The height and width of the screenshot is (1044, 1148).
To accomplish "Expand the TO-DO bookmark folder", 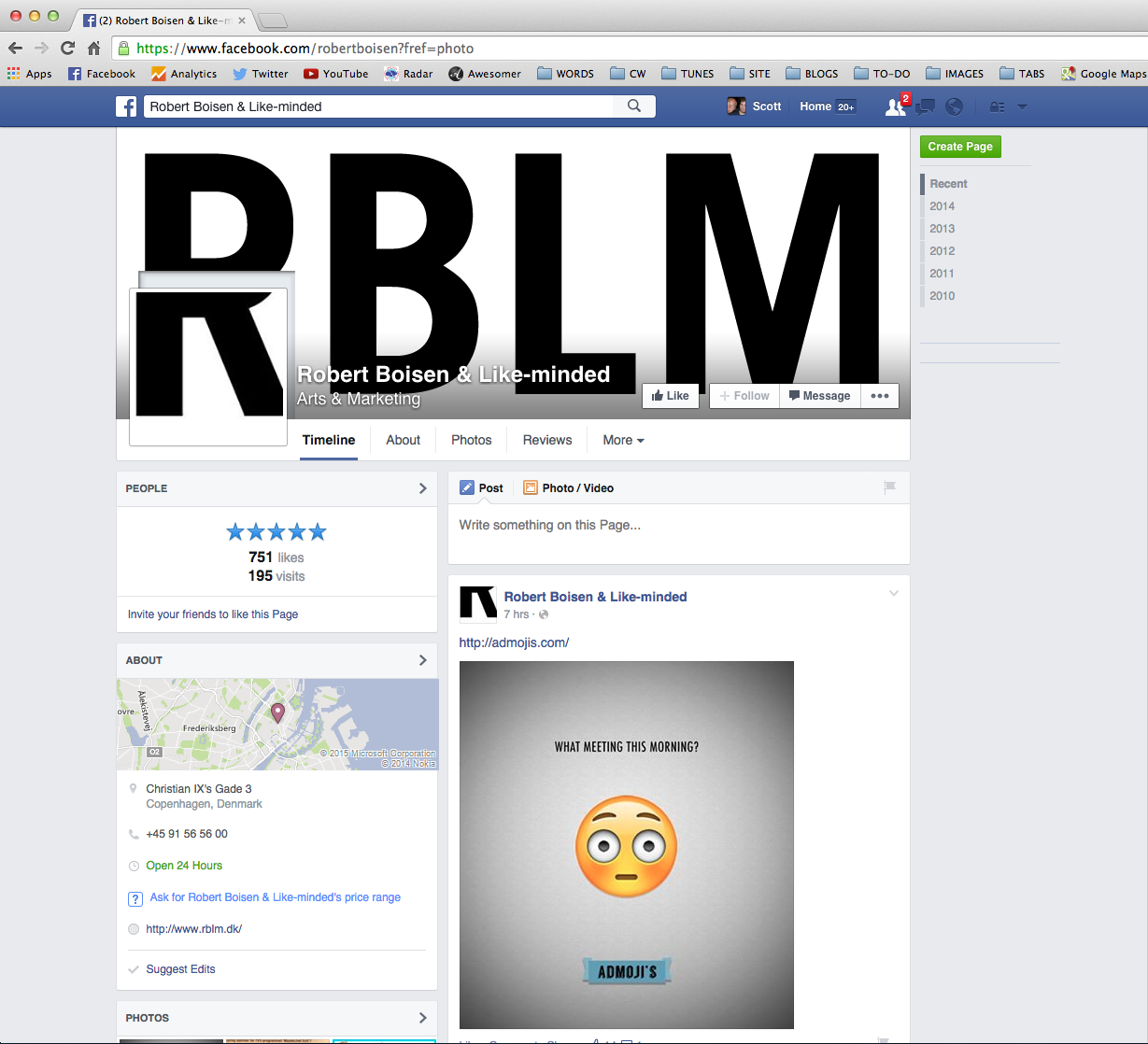I will (882, 74).
